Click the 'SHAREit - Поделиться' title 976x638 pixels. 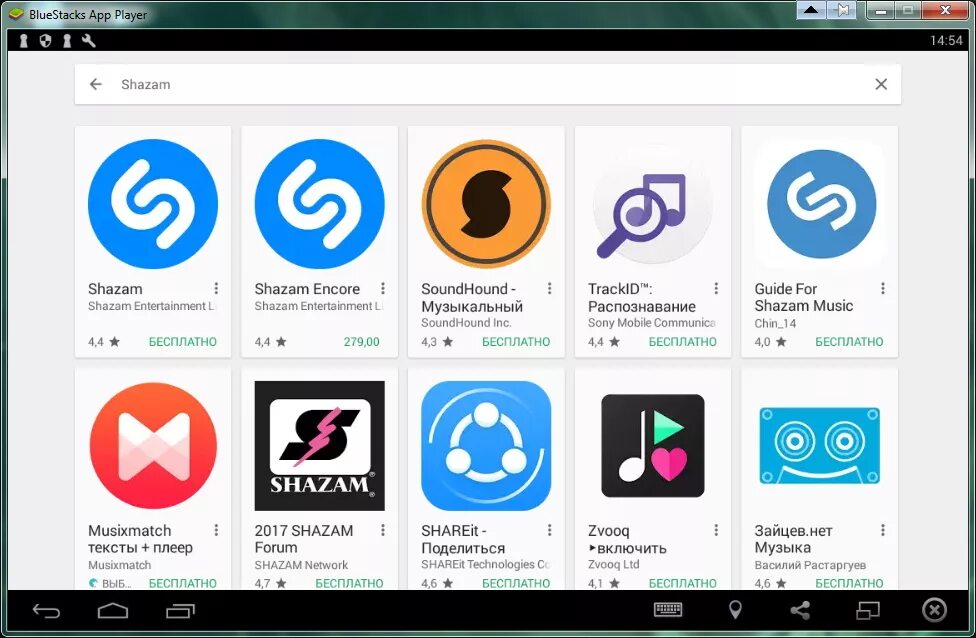point(463,539)
